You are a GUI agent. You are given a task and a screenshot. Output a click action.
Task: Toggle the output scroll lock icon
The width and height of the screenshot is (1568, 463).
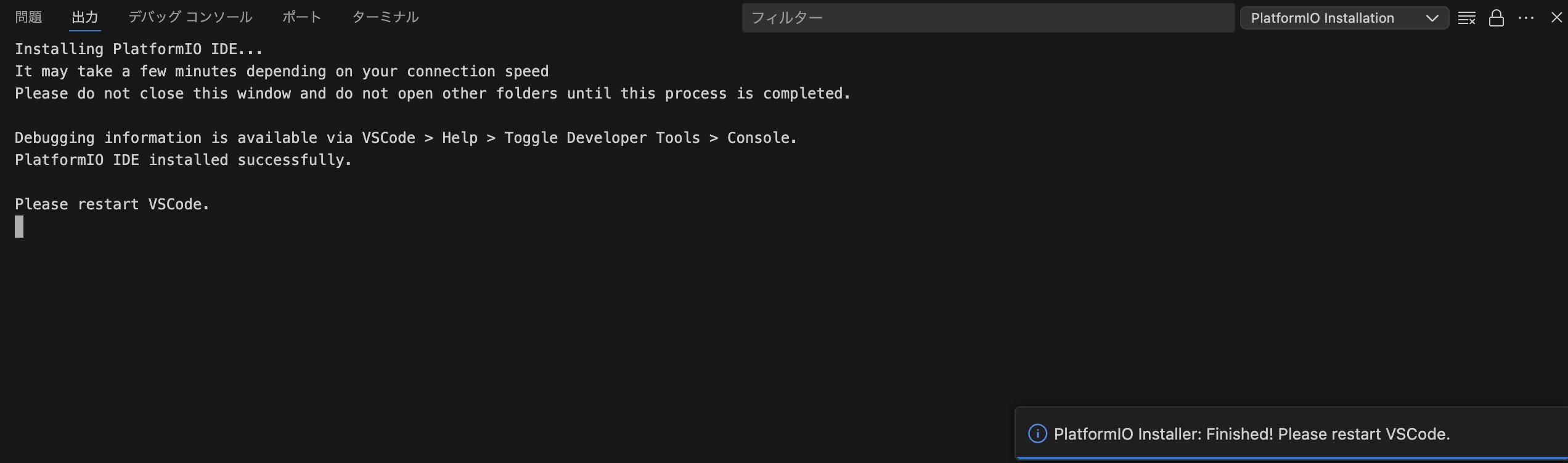point(1497,18)
